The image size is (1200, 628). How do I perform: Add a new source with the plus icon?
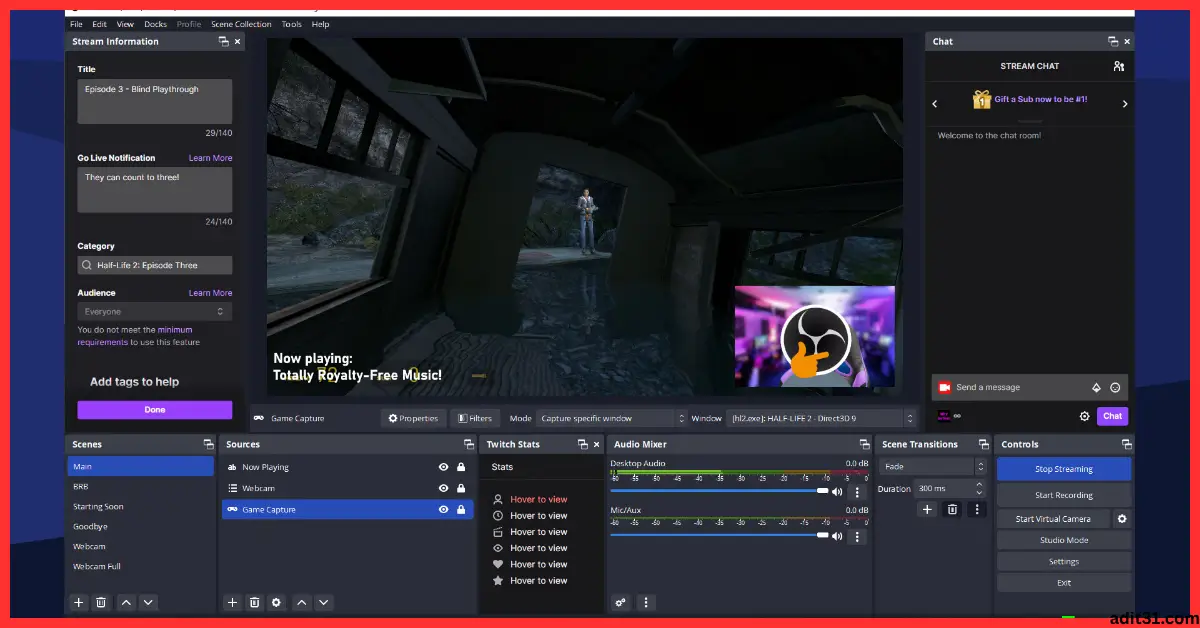pos(233,602)
